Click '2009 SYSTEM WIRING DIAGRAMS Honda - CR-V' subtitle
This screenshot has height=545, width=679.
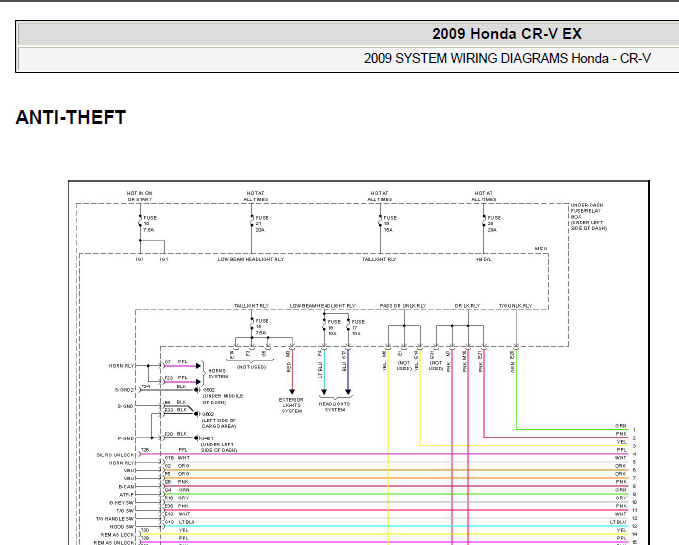(x=507, y=58)
